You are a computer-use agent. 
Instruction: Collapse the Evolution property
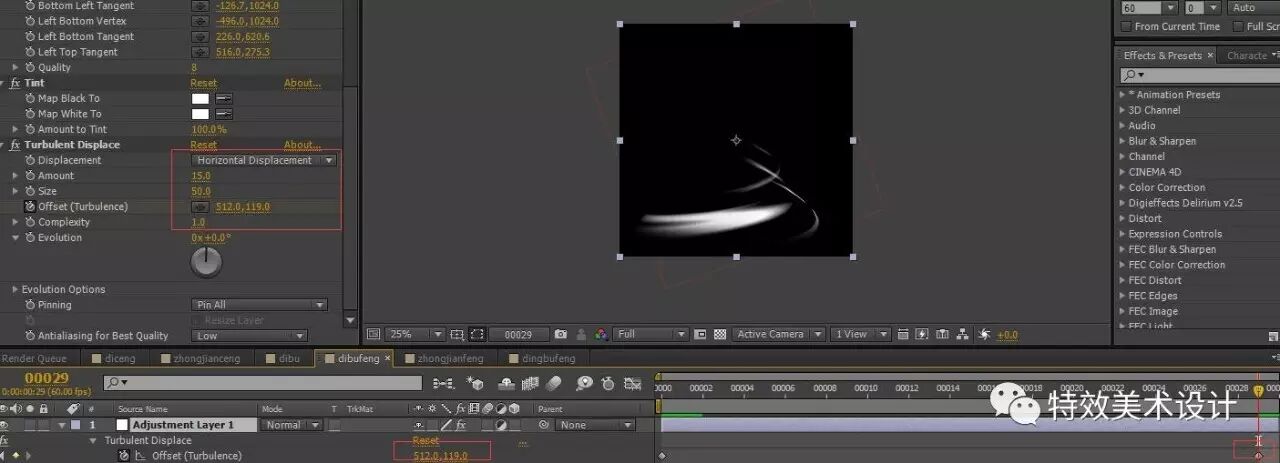click(x=15, y=238)
